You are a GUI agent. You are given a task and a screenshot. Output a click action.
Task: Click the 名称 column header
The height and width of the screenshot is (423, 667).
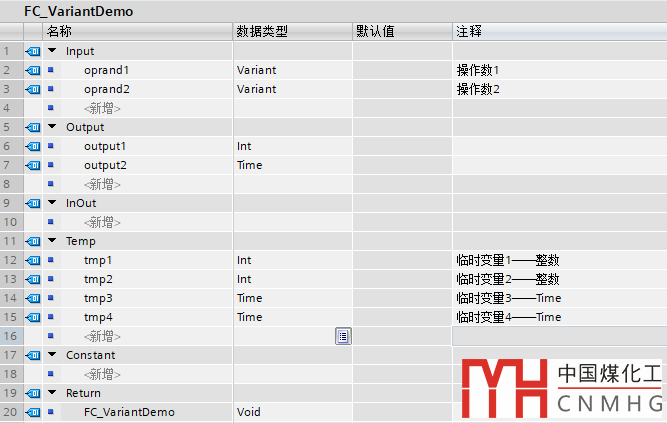tap(138, 31)
